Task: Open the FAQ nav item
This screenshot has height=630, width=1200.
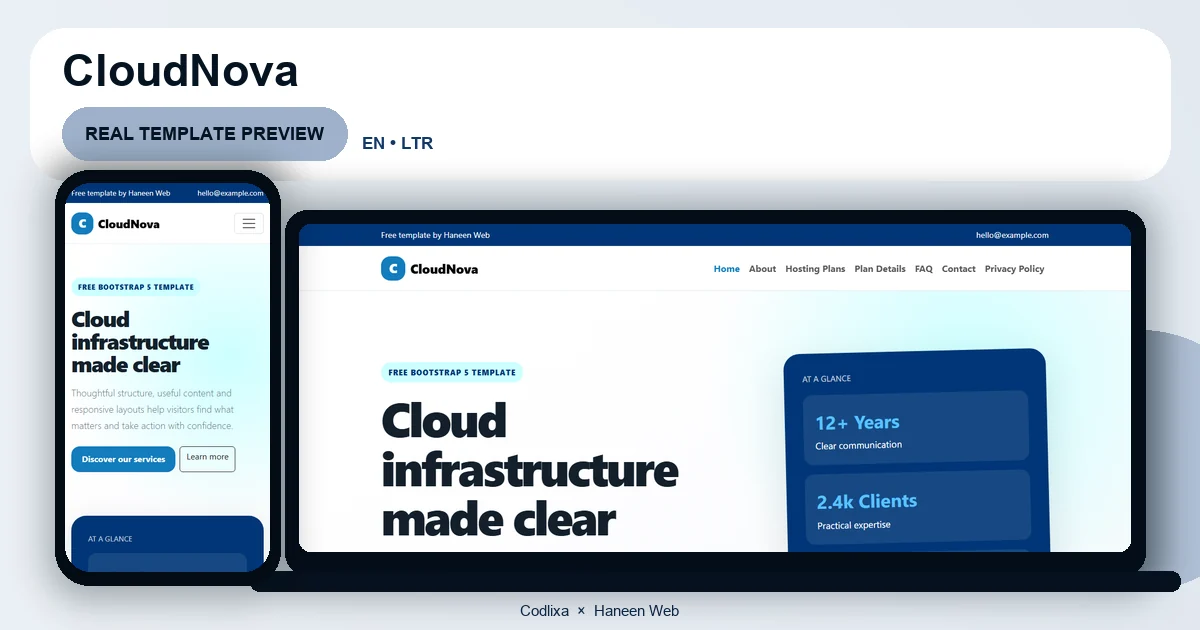Action: pos(924,269)
